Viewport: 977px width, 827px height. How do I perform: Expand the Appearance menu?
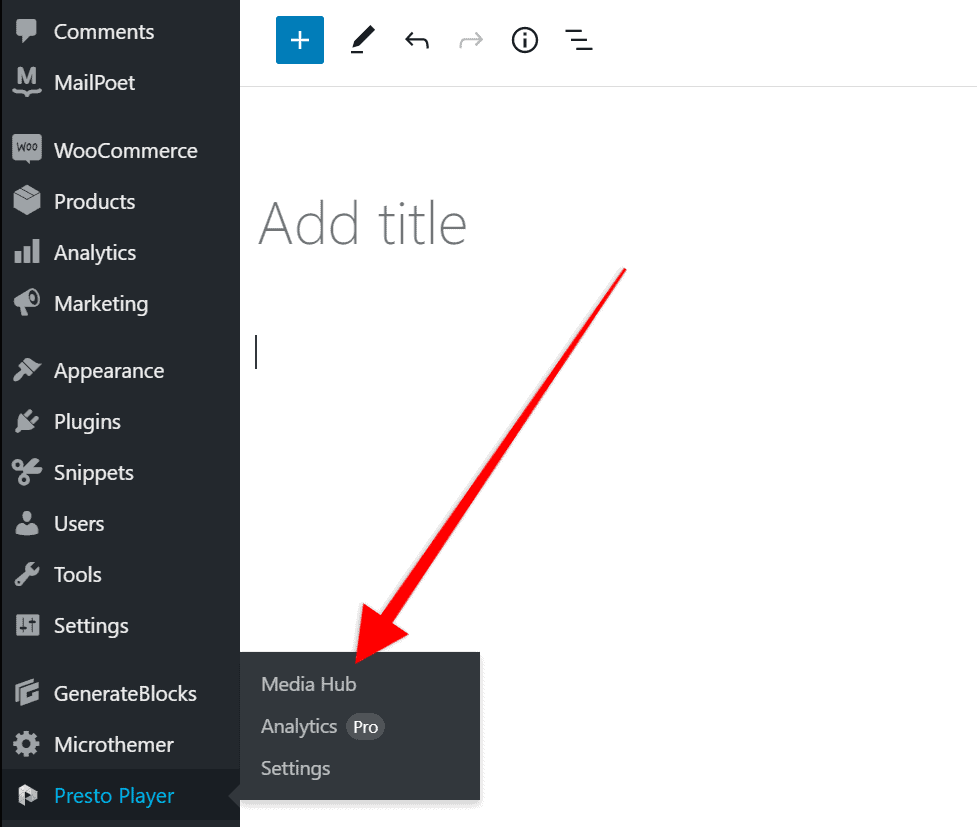[x=108, y=370]
